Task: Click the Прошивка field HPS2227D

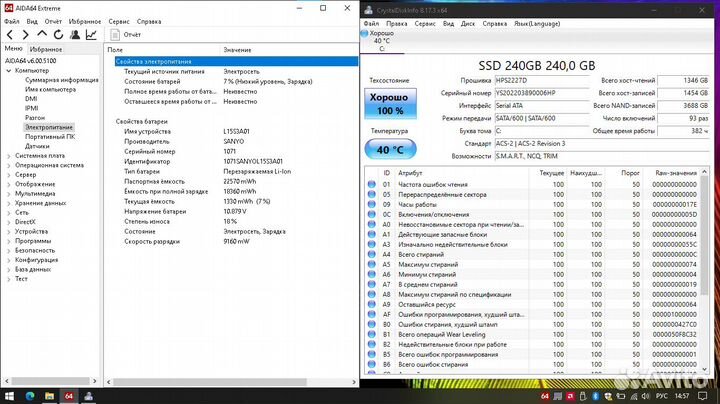Action: tap(542, 80)
